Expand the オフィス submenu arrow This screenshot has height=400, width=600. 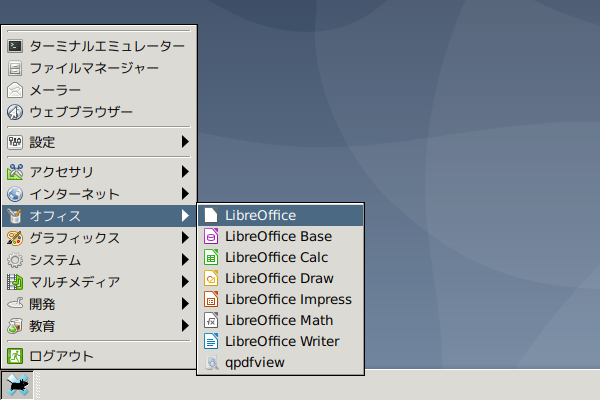(185, 216)
